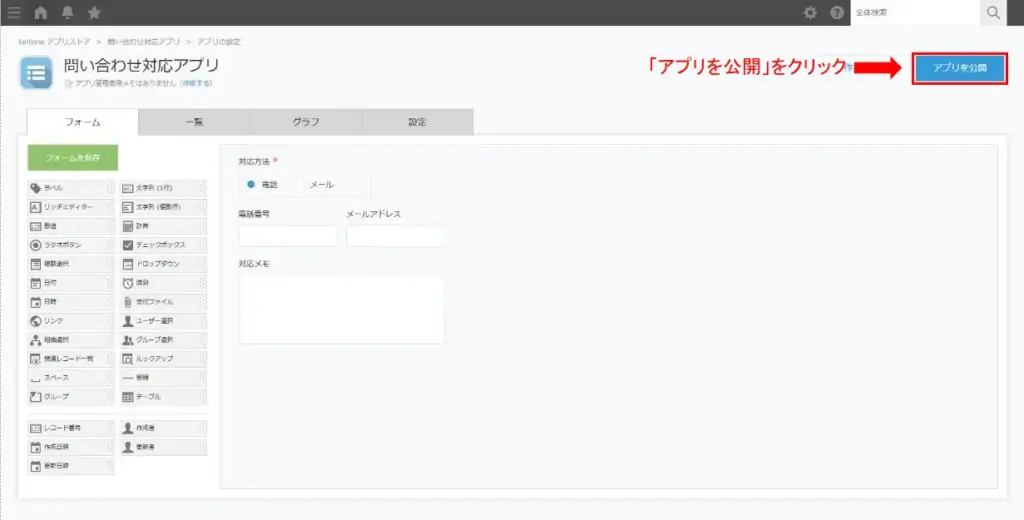The width and height of the screenshot is (1024, 520).
Task: Select the リンク field item
Action: point(71,321)
